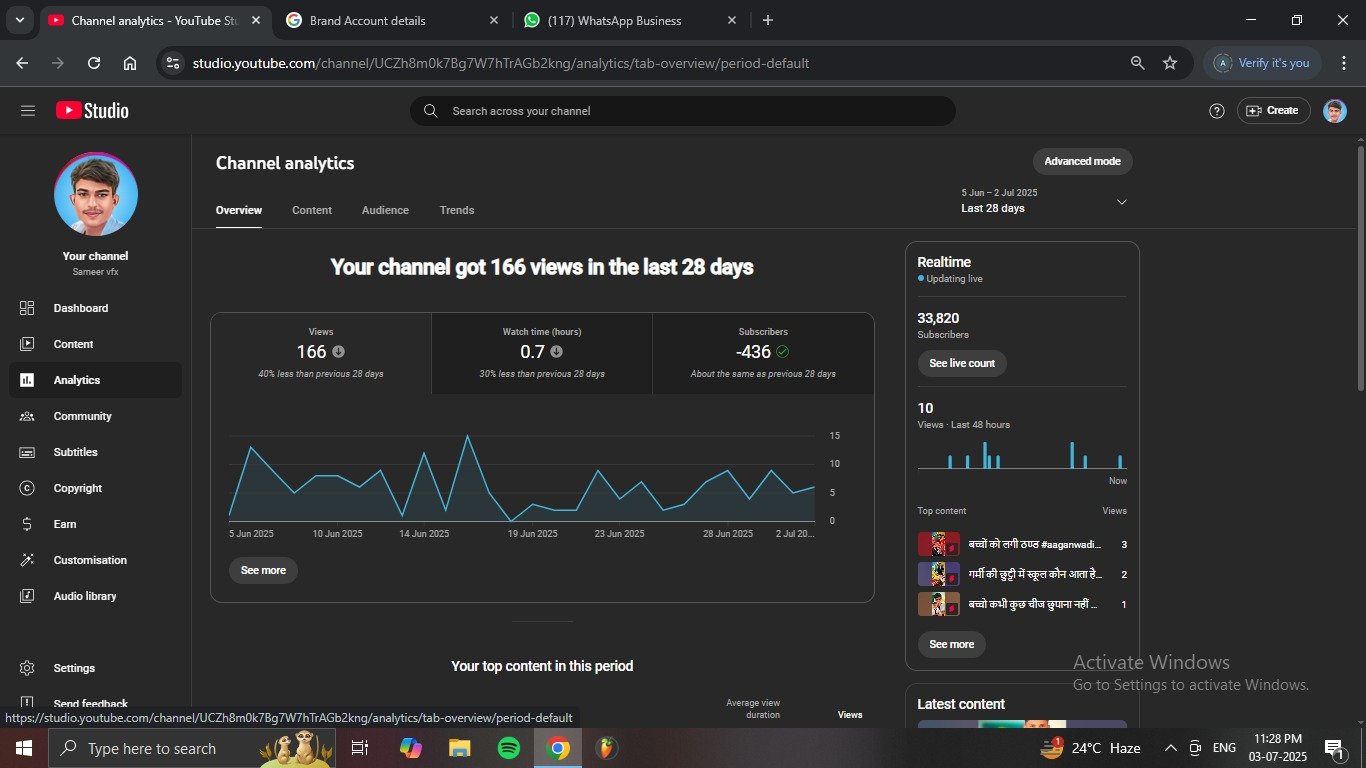1366x768 pixels.
Task: Click the Analytics bar chart icon
Action: pyautogui.click(x=27, y=380)
